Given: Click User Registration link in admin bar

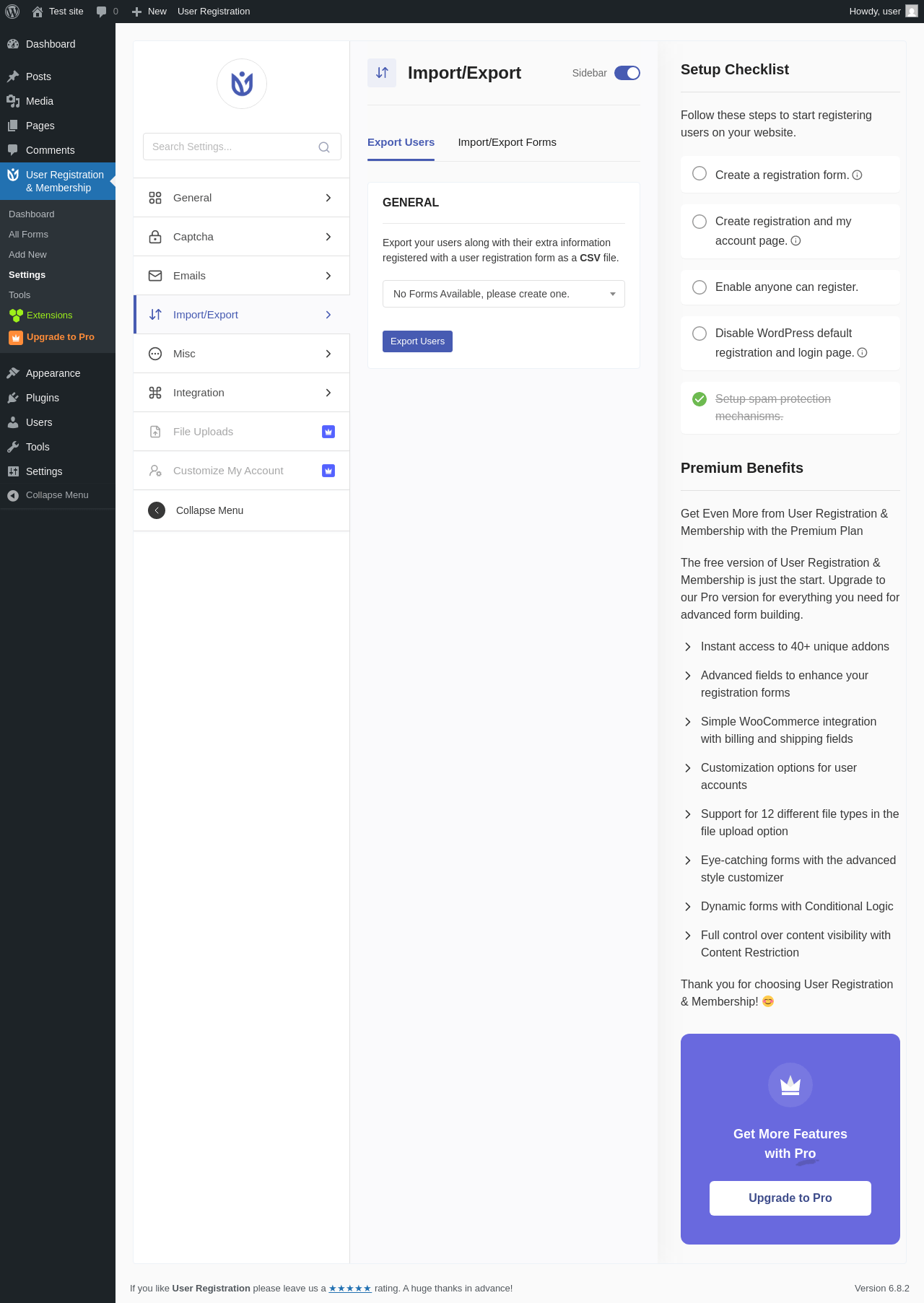Looking at the screenshot, I should click(214, 12).
